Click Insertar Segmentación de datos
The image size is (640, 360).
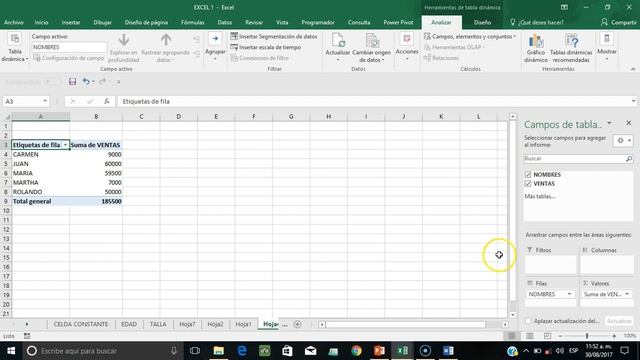(x=274, y=36)
